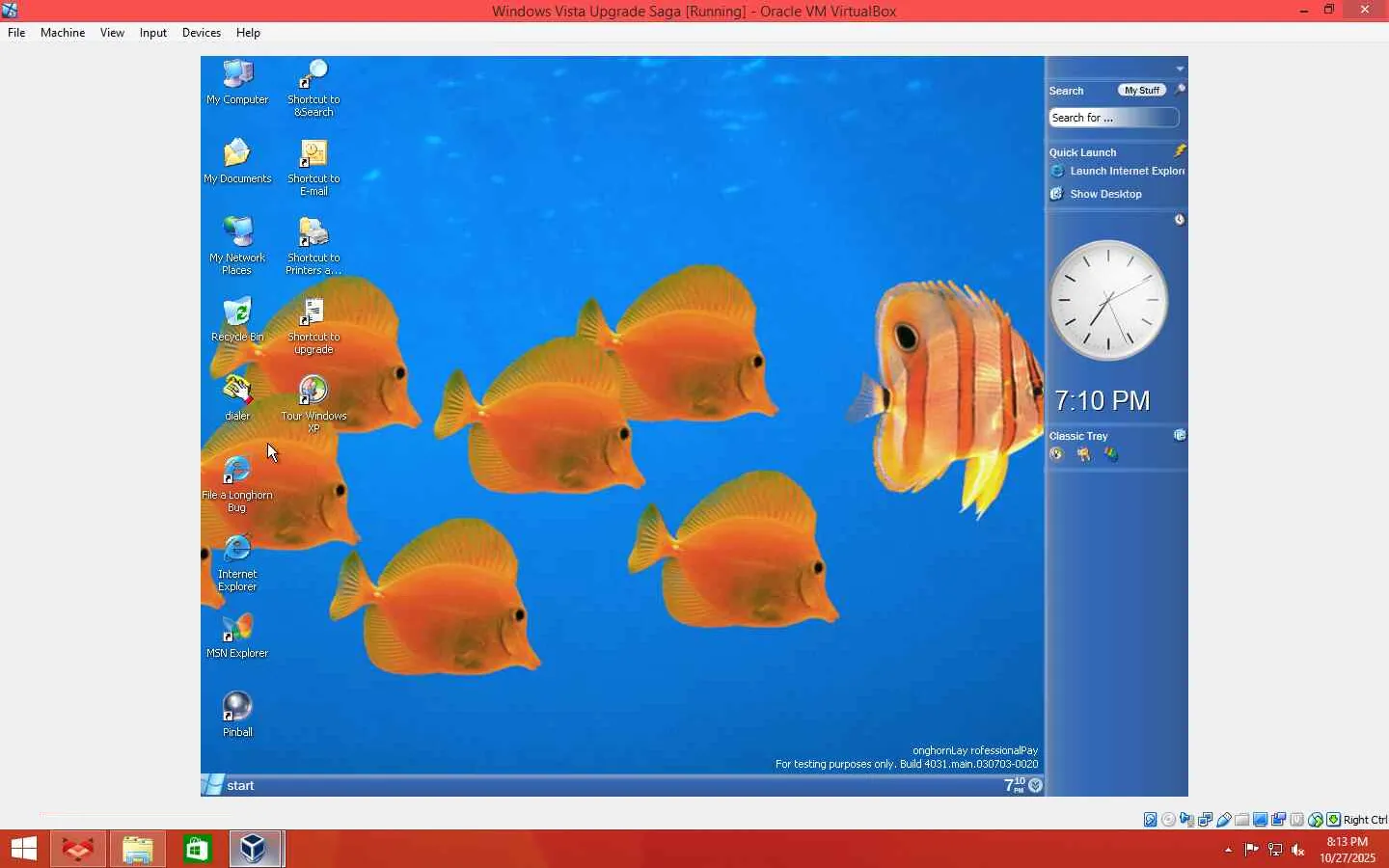Viewport: 1389px width, 868px height.
Task: Click the Right Ctrl host key label
Action: pos(1365,820)
